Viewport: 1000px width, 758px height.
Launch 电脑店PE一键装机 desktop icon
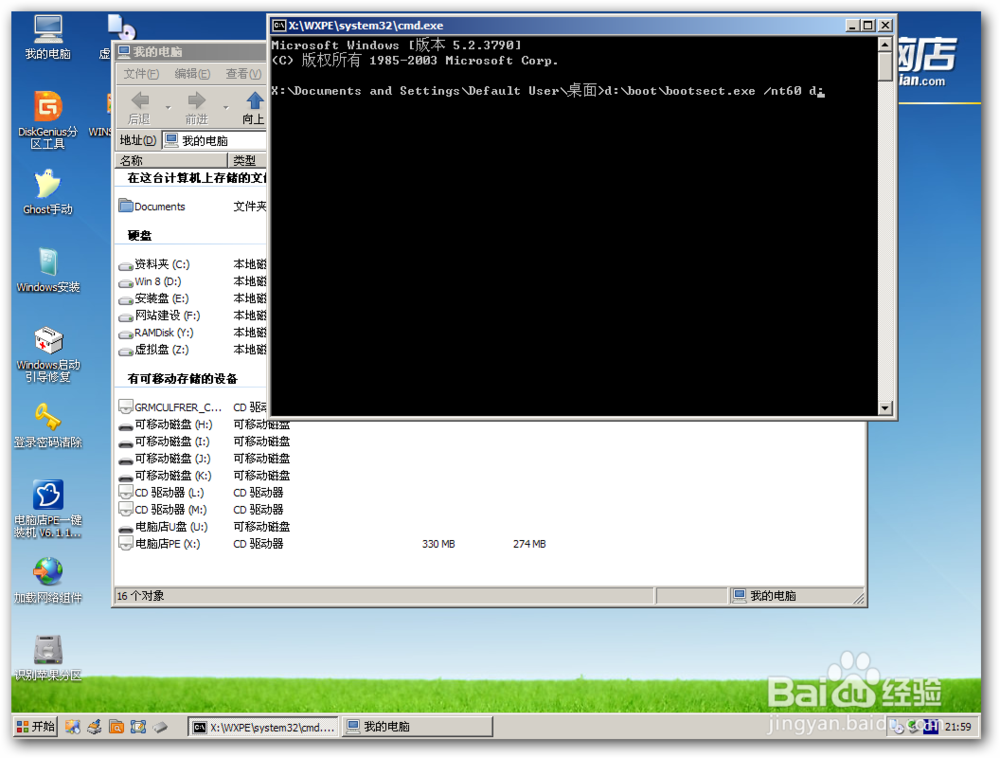pyautogui.click(x=48, y=509)
